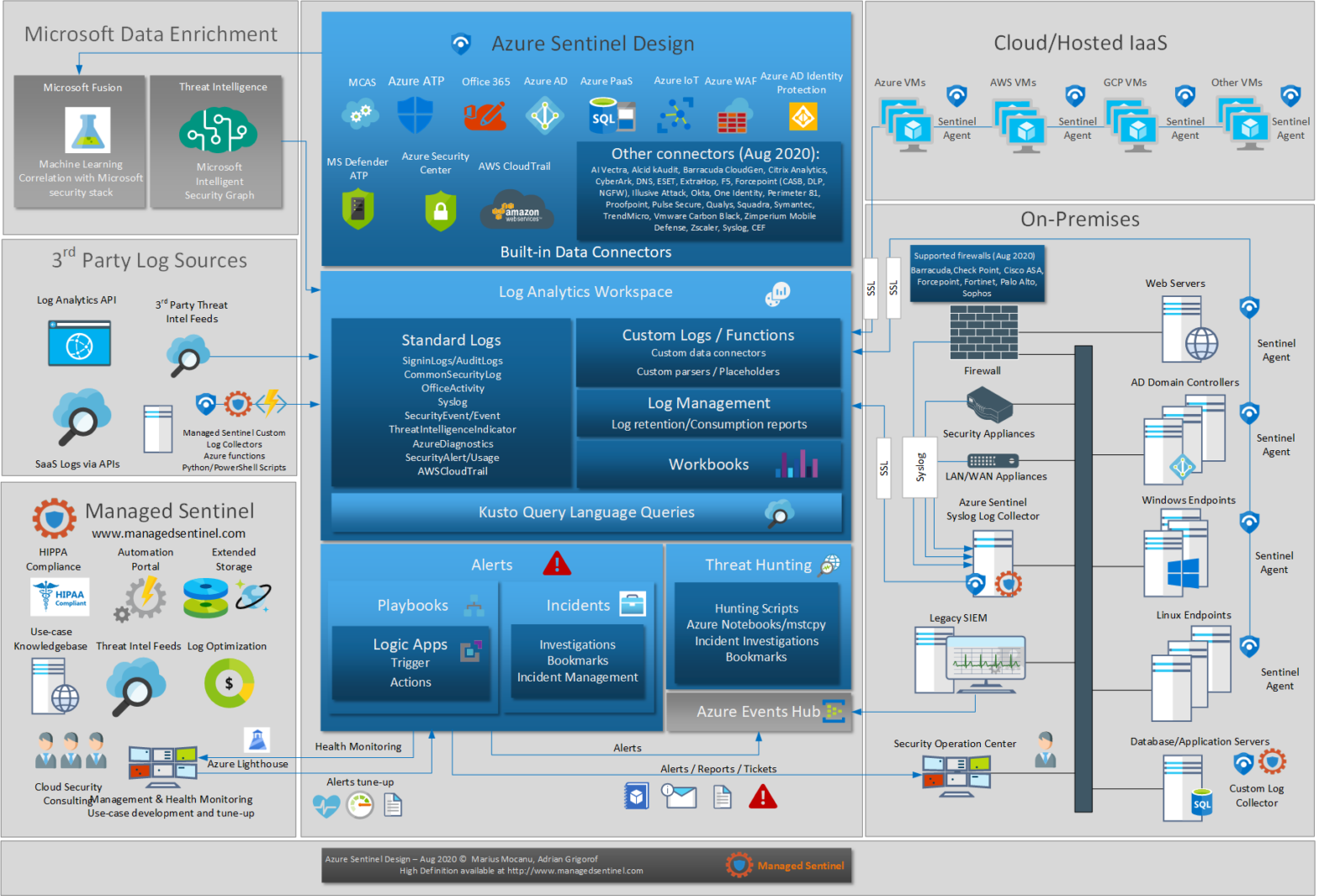The height and width of the screenshot is (896, 1319).
Task: Select the Supported firewalls (Aug 2020) note
Action: point(977,274)
